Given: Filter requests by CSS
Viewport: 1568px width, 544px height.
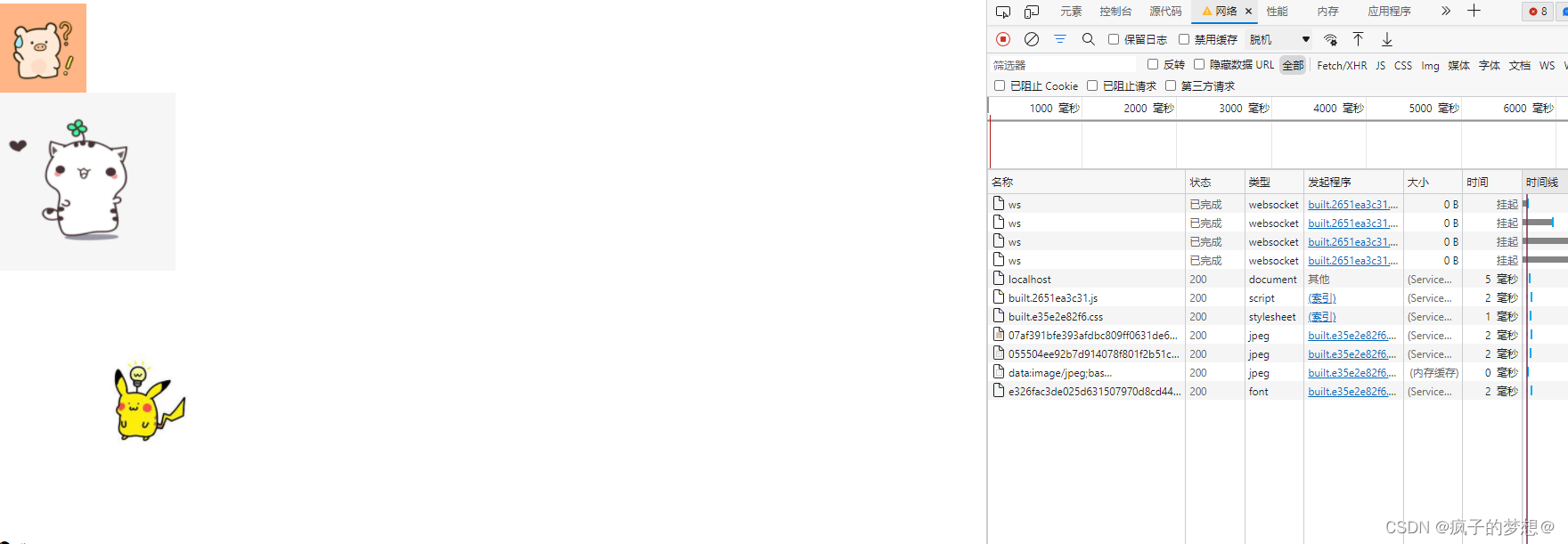Looking at the screenshot, I should (x=1403, y=65).
